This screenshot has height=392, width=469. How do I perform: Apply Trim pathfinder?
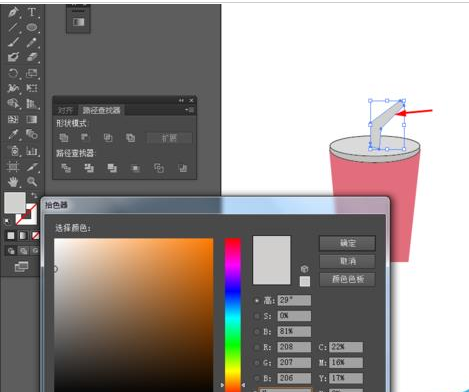pyautogui.click(x=89, y=168)
